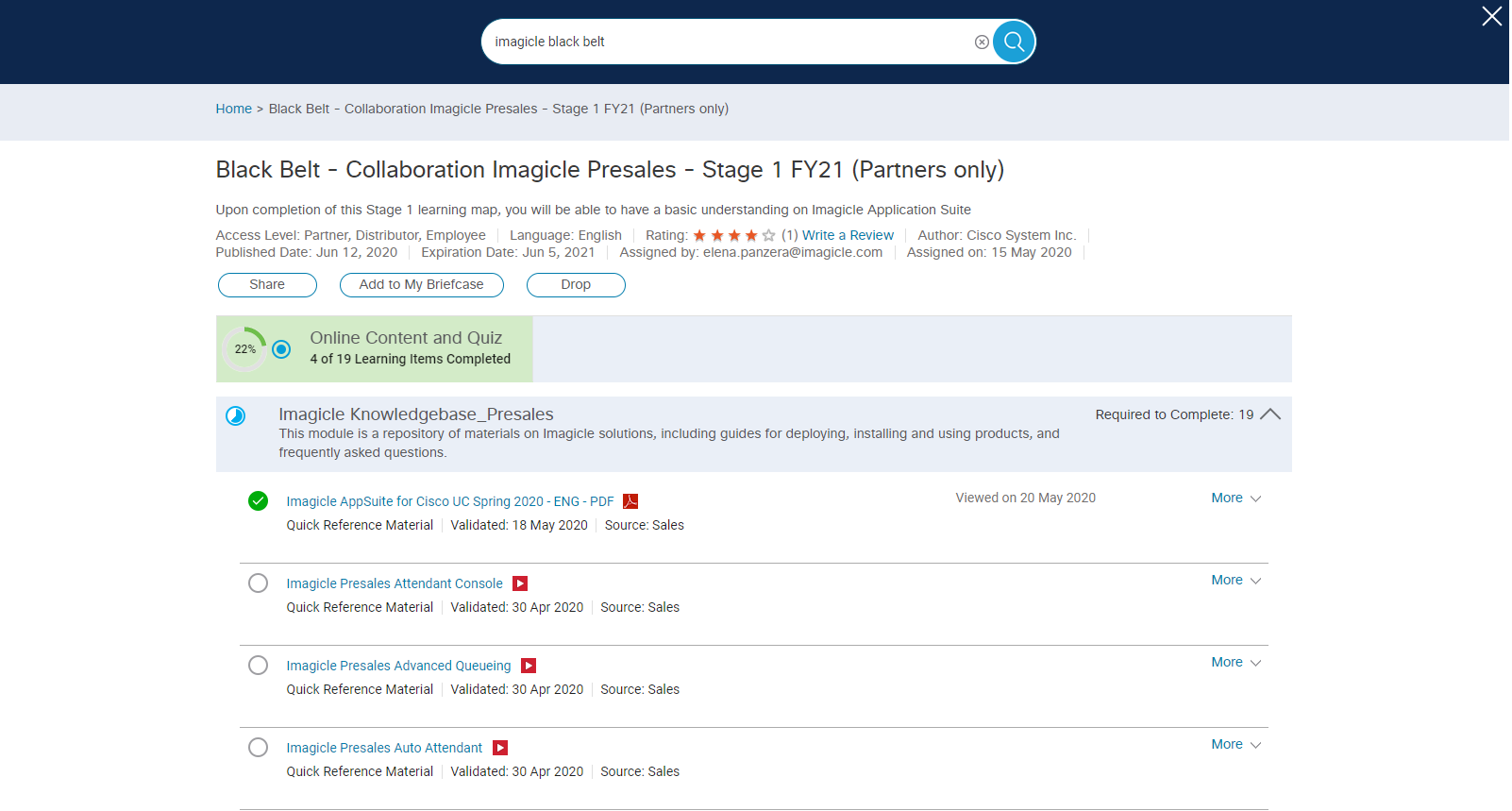This screenshot has width=1512, height=811.
Task: Toggle completion circle for Attendant Console
Action: pyautogui.click(x=258, y=583)
